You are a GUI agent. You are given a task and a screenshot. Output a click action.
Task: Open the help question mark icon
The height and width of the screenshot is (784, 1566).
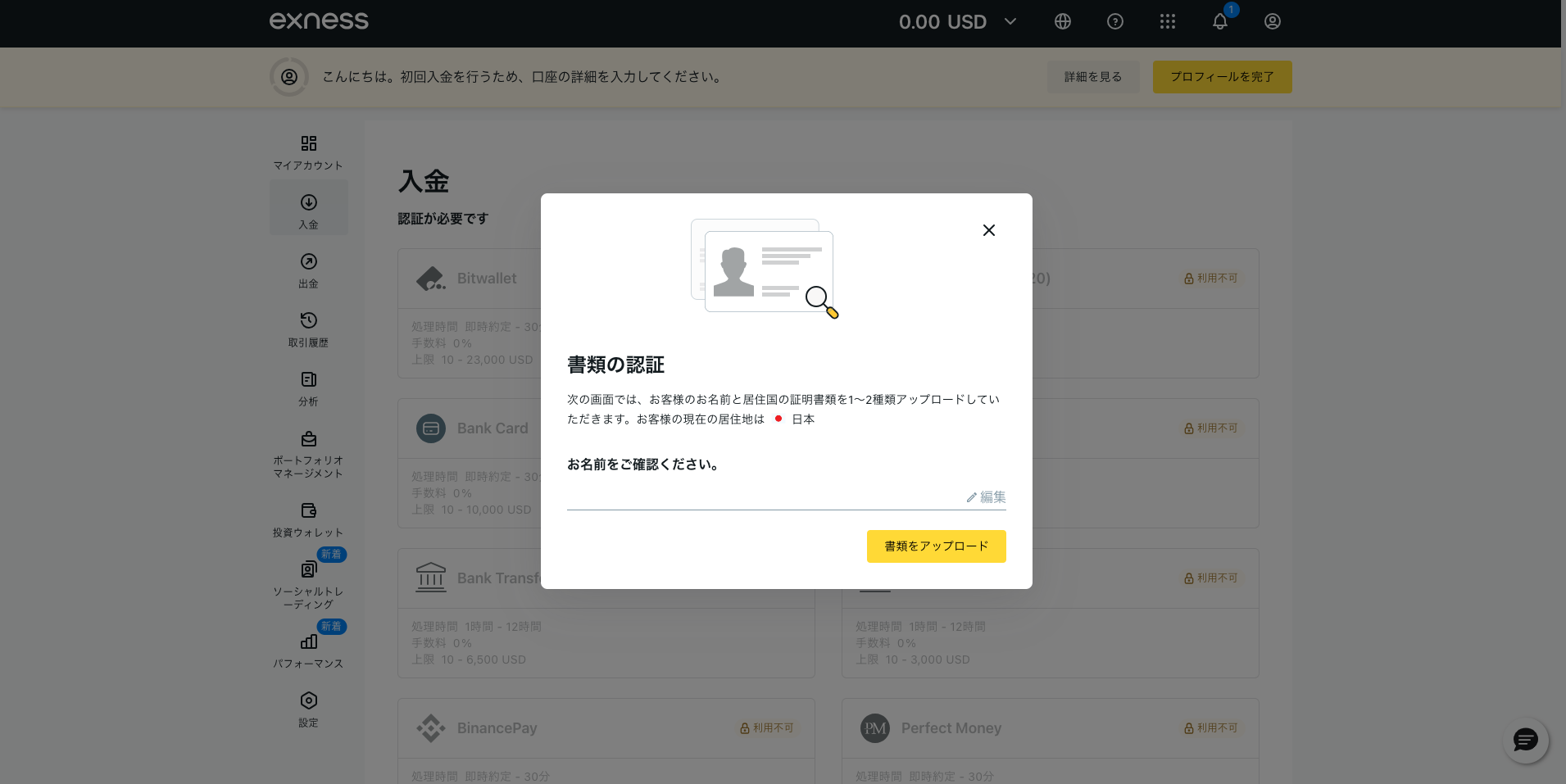pos(1115,22)
